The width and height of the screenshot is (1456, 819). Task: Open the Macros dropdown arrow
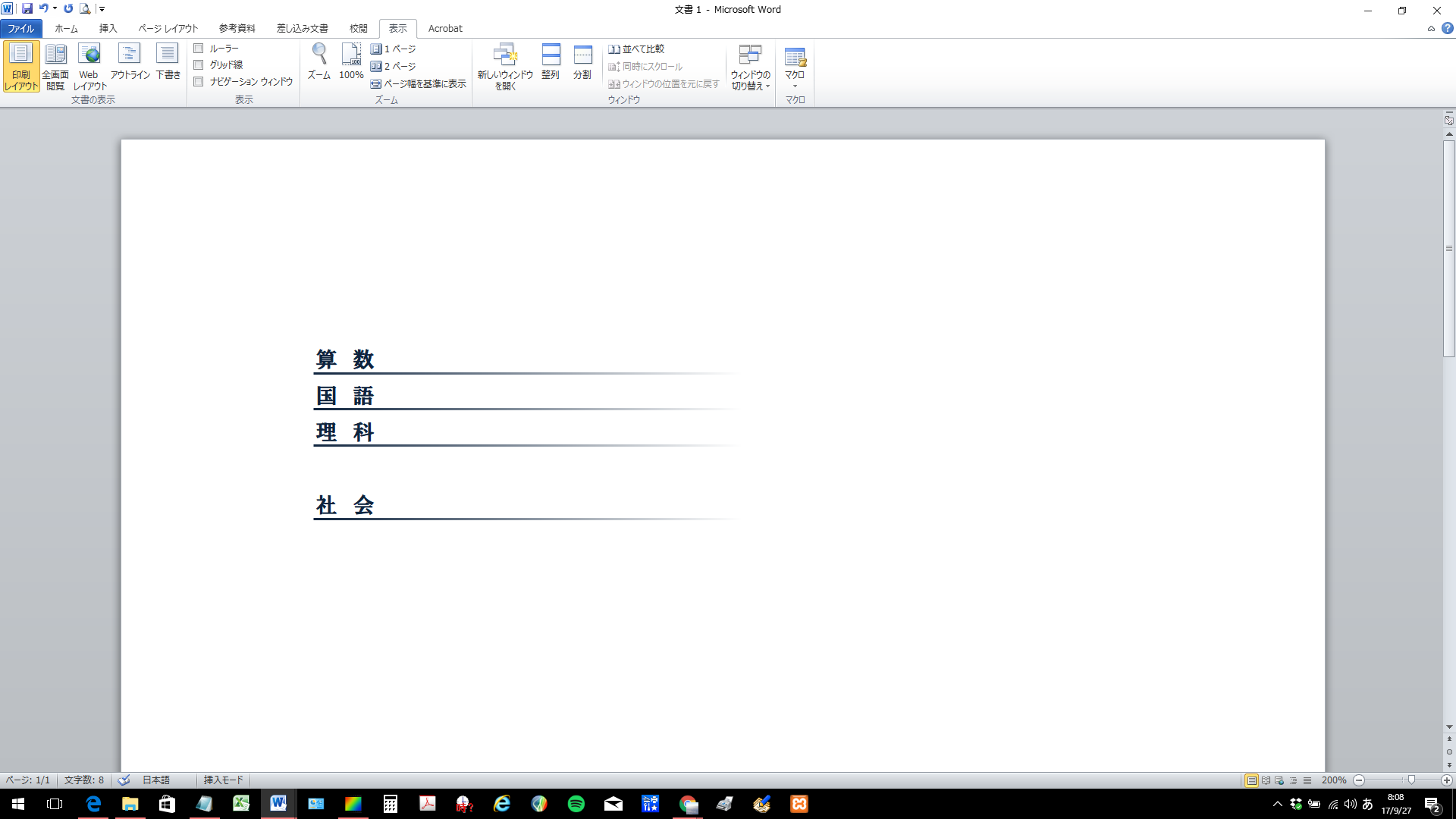tap(795, 86)
